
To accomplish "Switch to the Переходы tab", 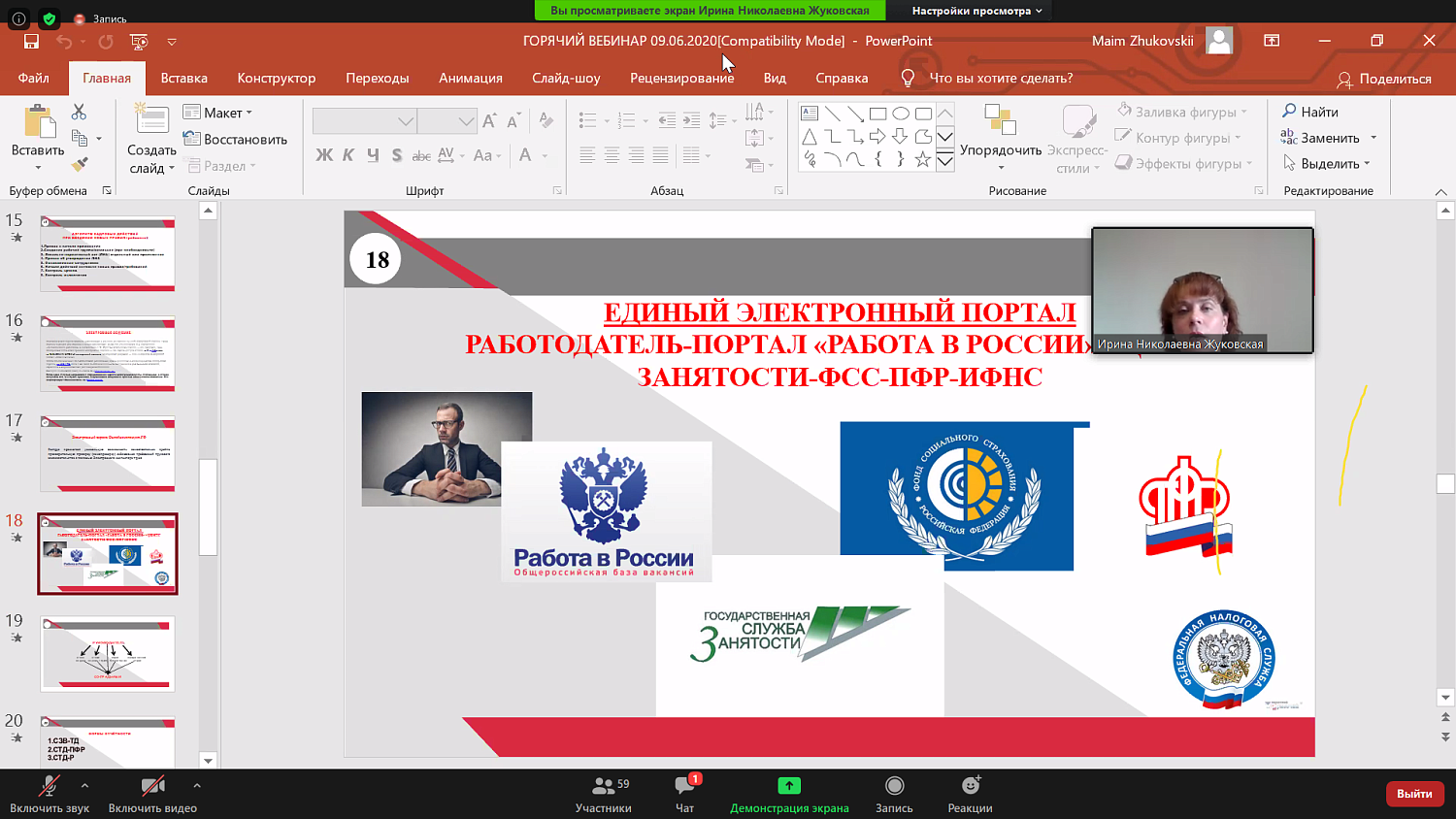I will tap(378, 79).
